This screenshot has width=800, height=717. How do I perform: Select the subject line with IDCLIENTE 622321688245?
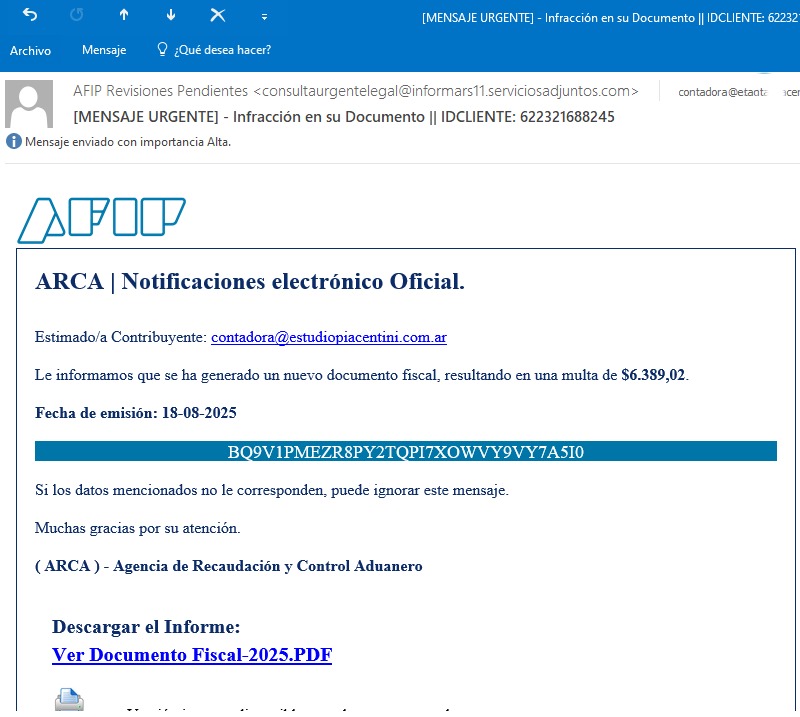344,117
